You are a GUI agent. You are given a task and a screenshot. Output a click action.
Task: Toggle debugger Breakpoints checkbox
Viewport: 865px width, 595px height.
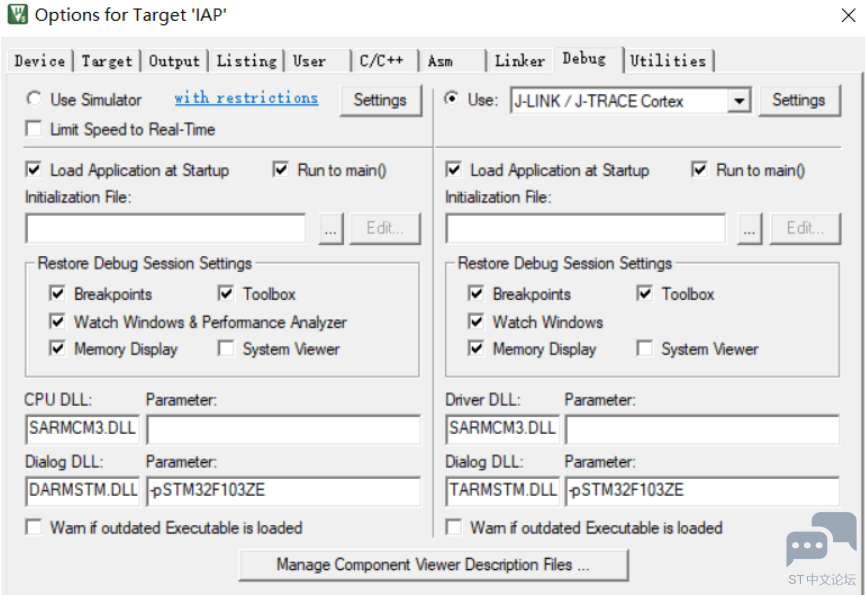click(476, 293)
